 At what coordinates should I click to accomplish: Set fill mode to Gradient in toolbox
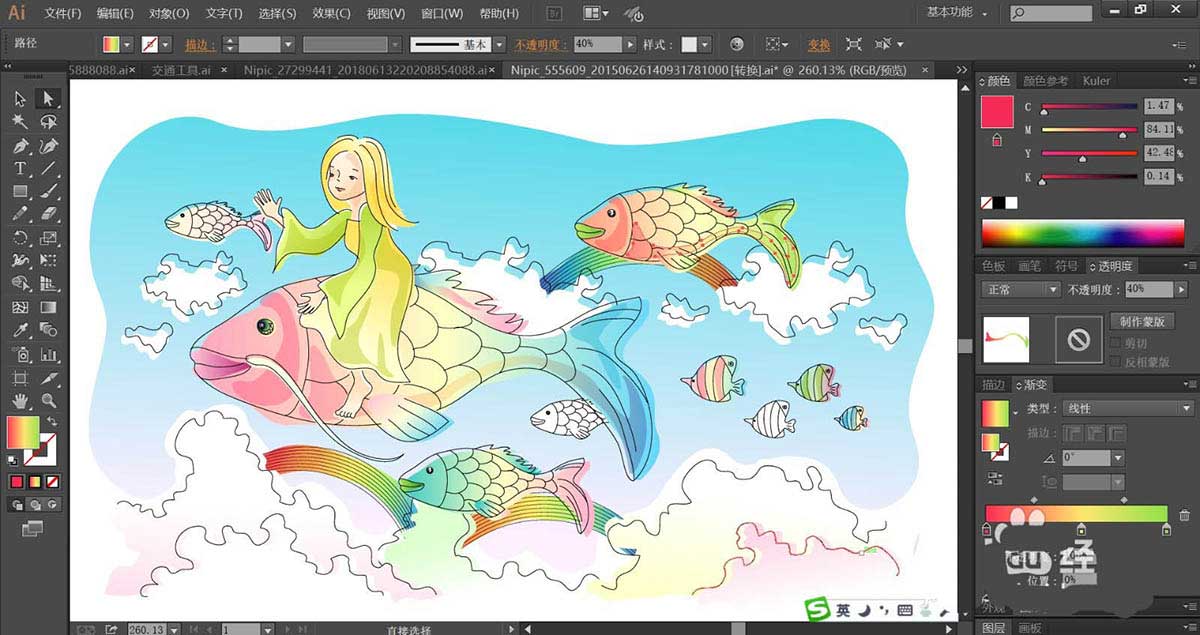pos(33,482)
